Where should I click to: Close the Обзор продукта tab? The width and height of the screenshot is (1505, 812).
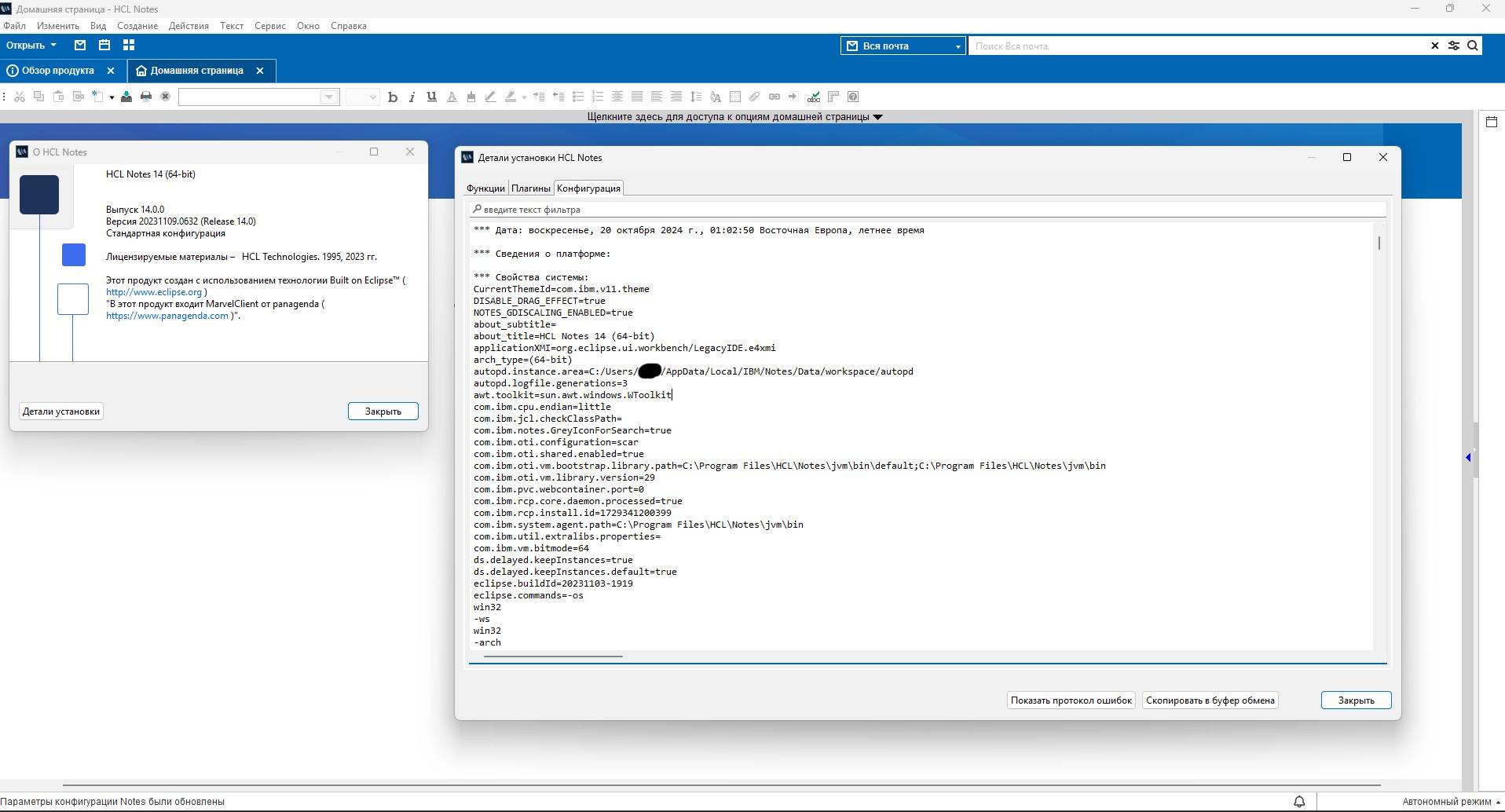point(111,71)
